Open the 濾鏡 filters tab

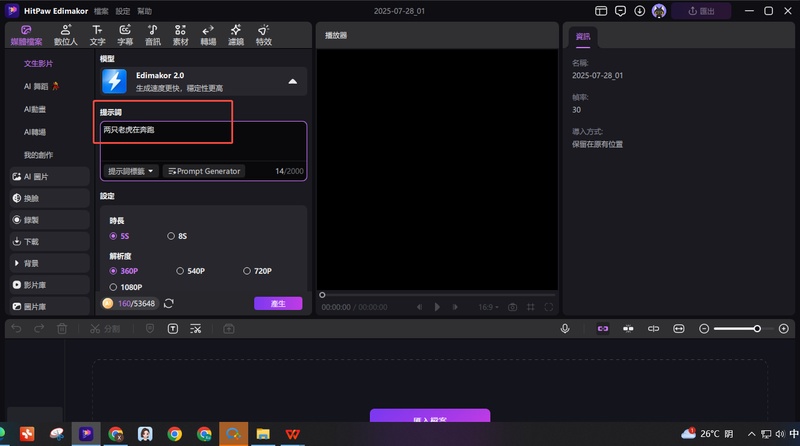tap(236, 35)
